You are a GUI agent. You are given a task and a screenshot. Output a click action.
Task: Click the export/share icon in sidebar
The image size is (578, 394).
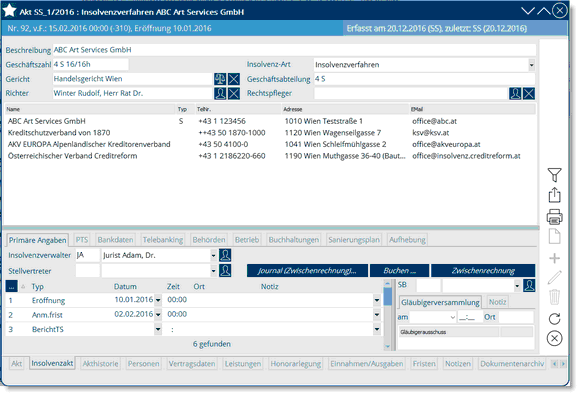pos(554,195)
